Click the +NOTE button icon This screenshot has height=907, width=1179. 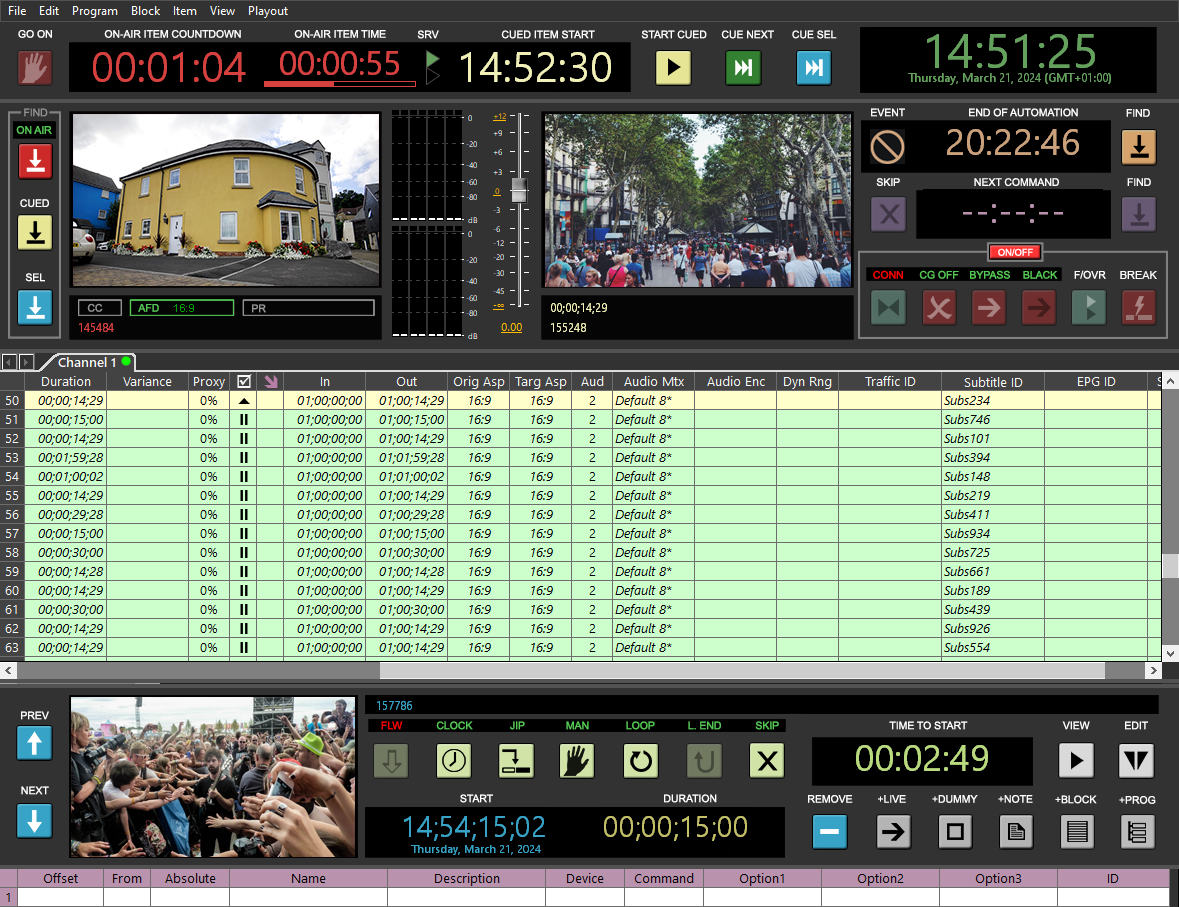click(x=1016, y=831)
